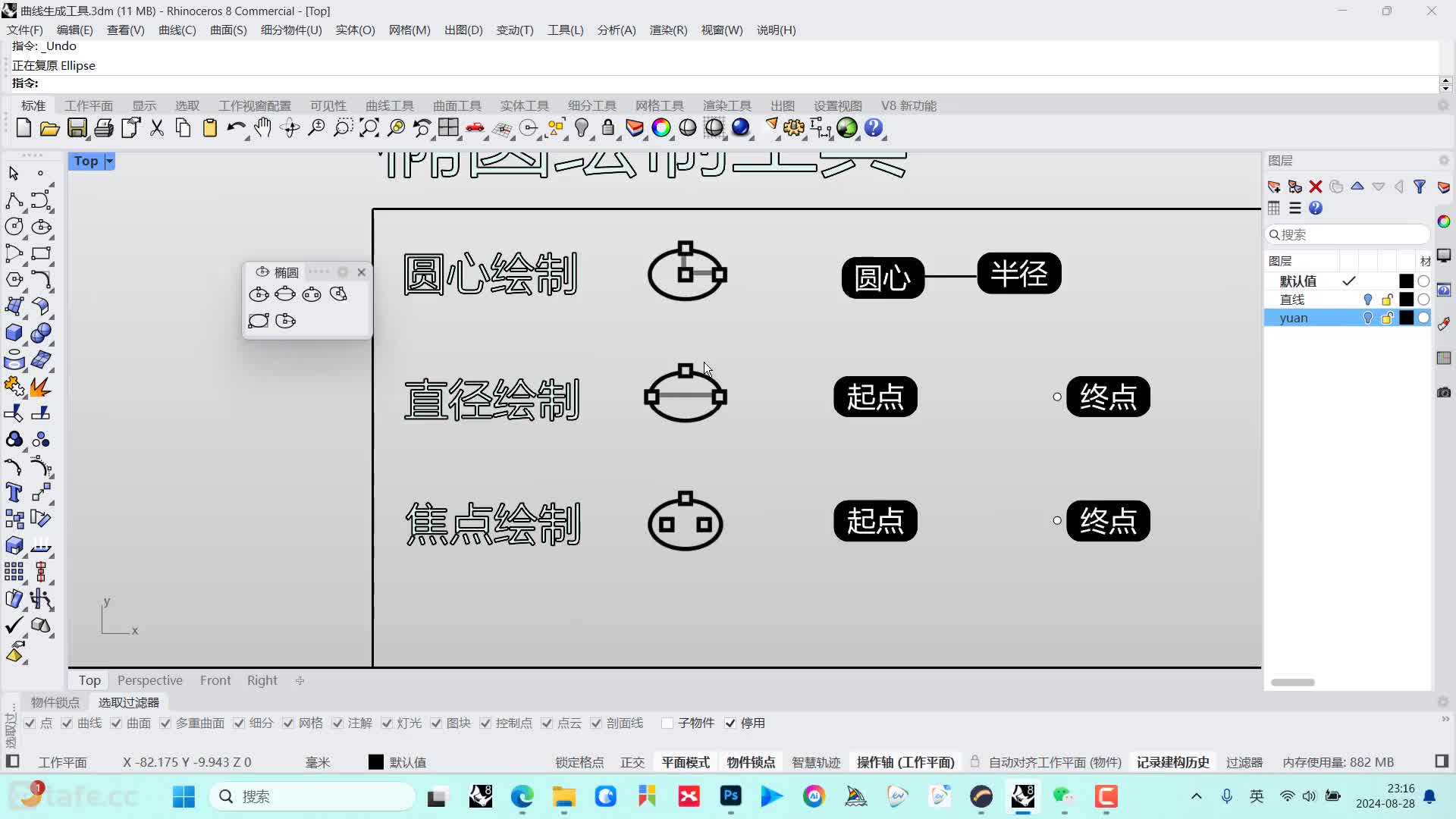Expand the bottom panel gear options
This screenshot has height=819, width=1456.
click(1443, 702)
